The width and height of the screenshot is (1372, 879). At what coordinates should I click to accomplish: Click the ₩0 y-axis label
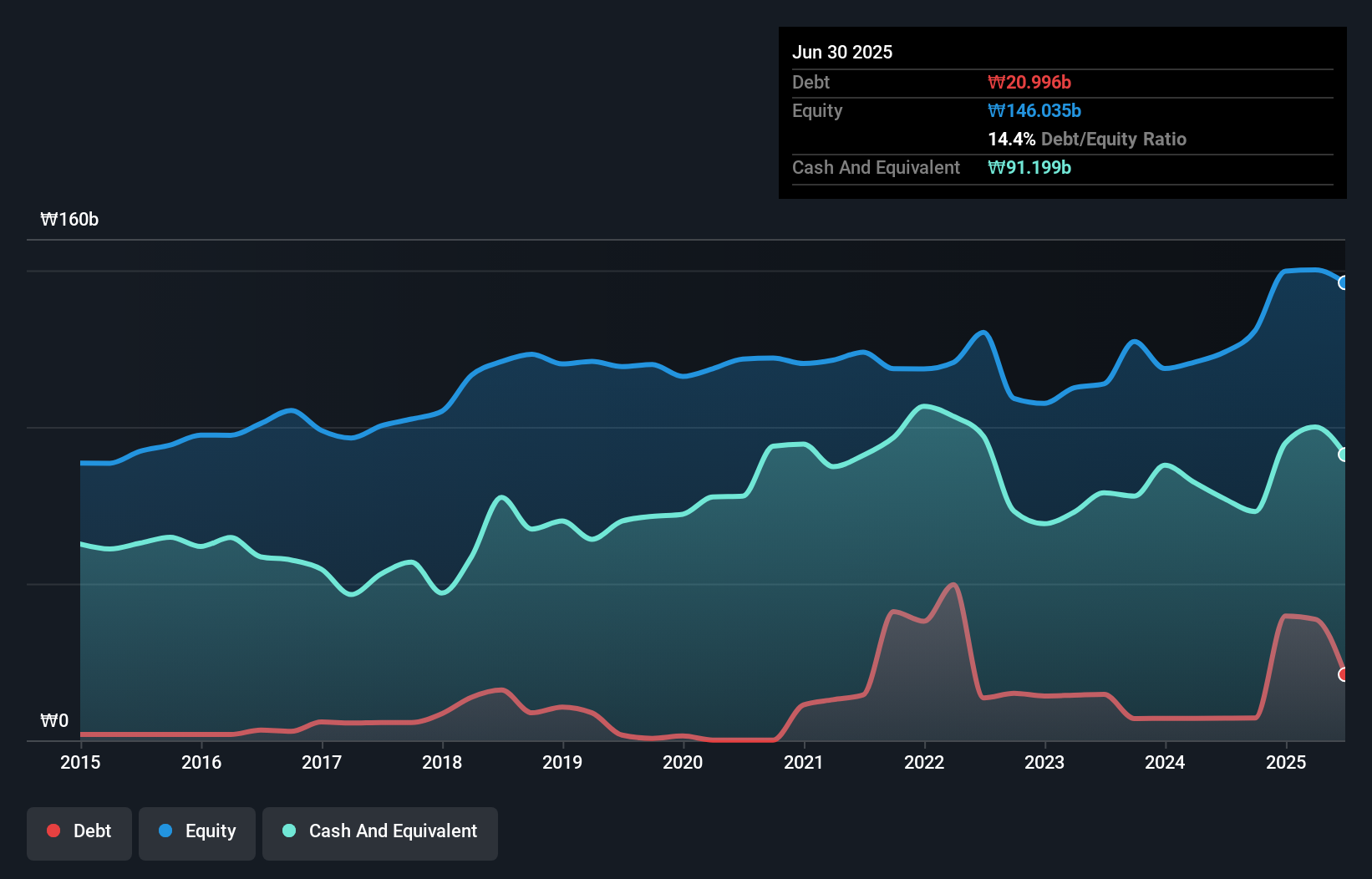[x=54, y=720]
